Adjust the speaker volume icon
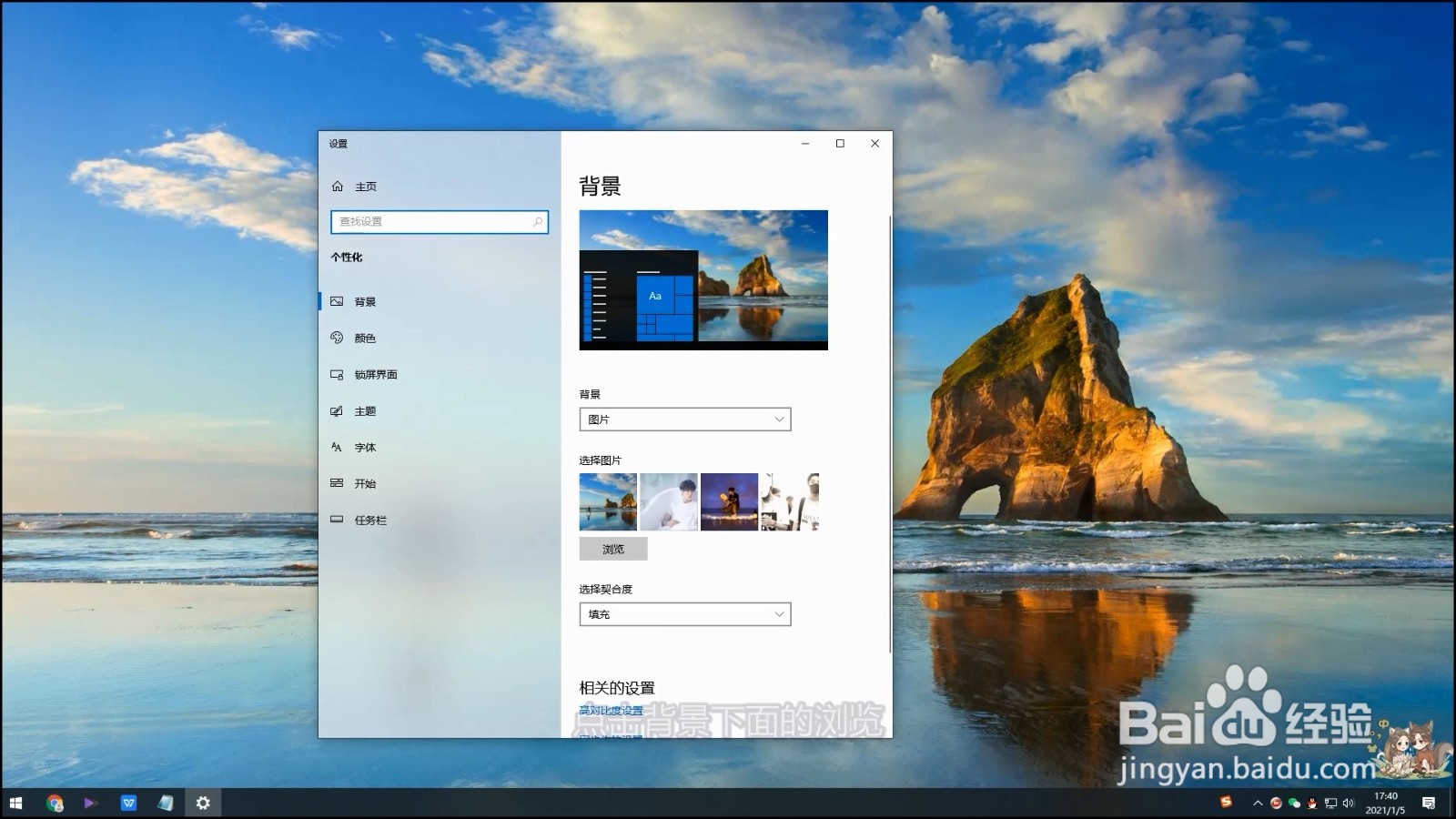1456x819 pixels. tap(1348, 804)
